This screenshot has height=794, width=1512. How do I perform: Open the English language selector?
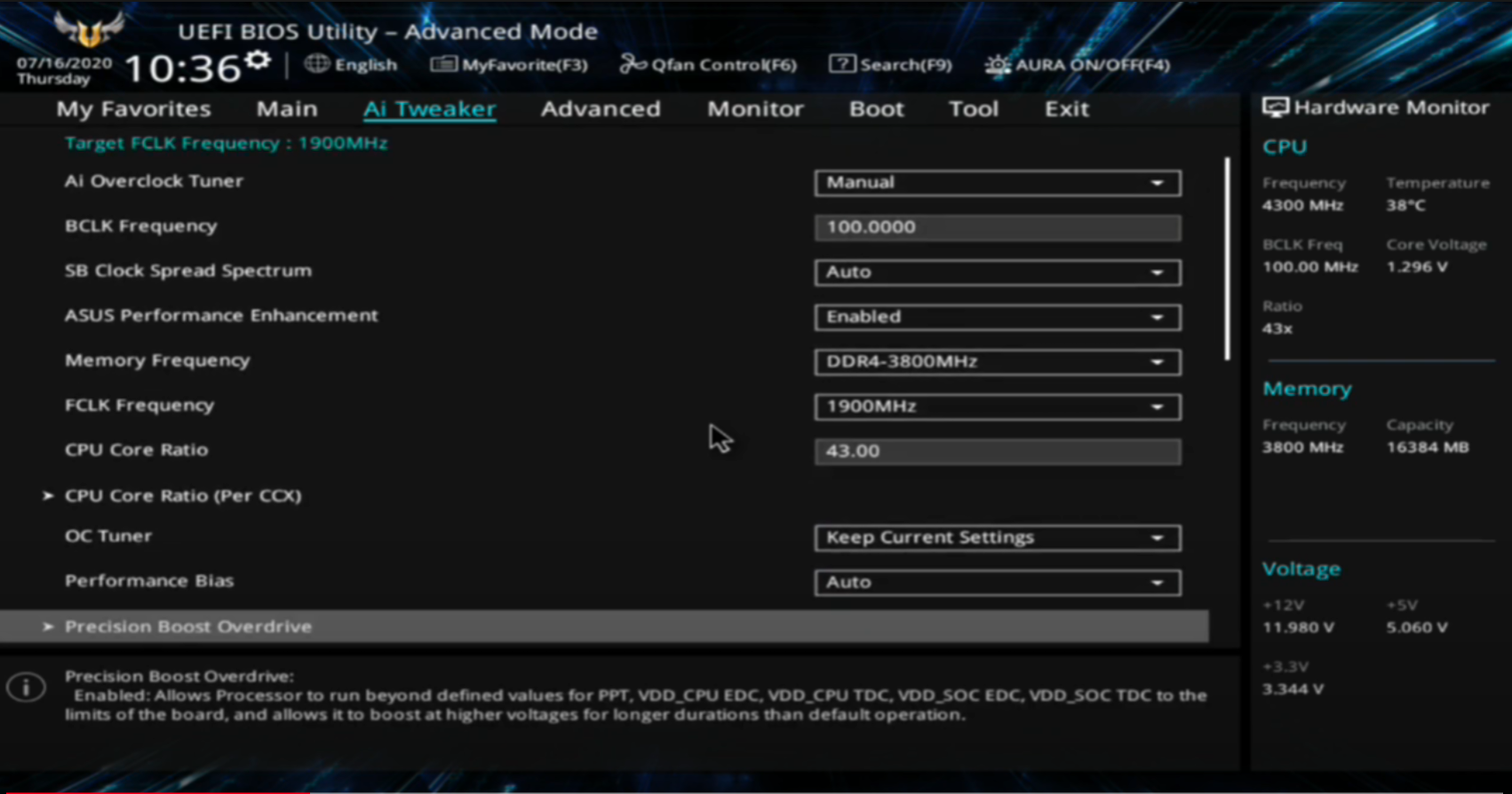click(351, 64)
